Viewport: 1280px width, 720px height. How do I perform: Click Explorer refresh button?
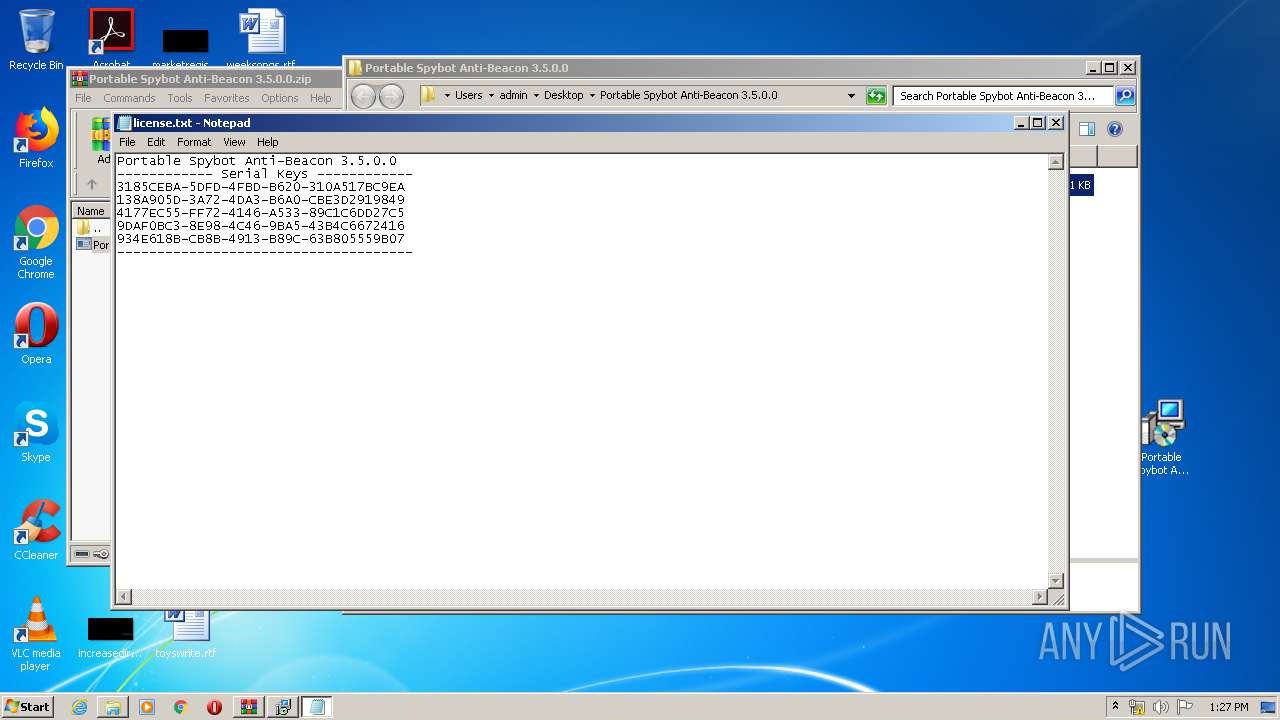point(876,96)
